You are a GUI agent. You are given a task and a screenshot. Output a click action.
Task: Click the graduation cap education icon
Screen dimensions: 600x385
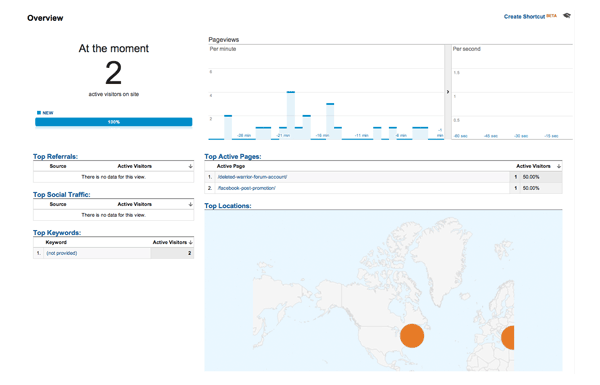(x=567, y=16)
